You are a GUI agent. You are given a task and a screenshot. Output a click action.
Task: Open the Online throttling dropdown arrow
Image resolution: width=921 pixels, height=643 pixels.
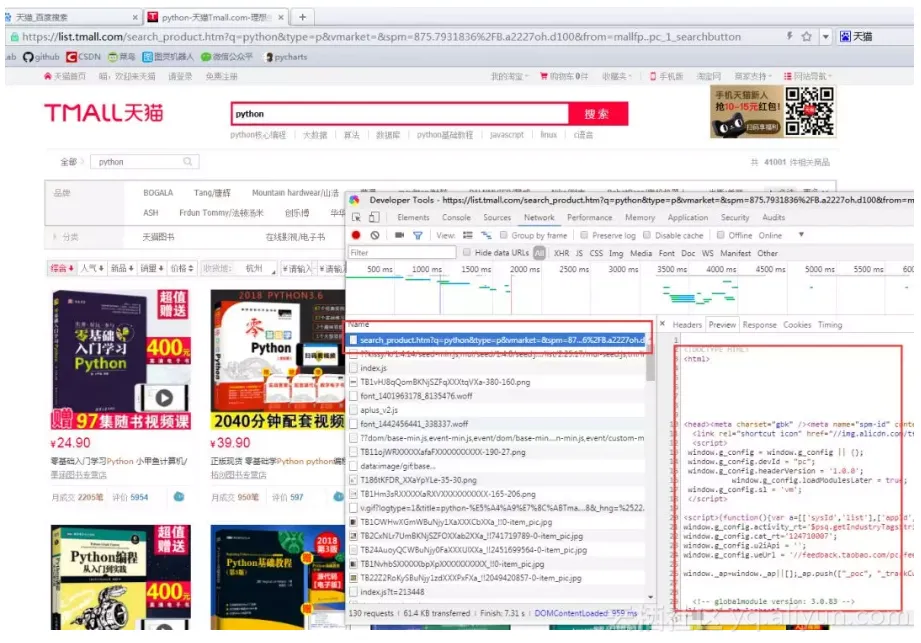[x=801, y=235]
